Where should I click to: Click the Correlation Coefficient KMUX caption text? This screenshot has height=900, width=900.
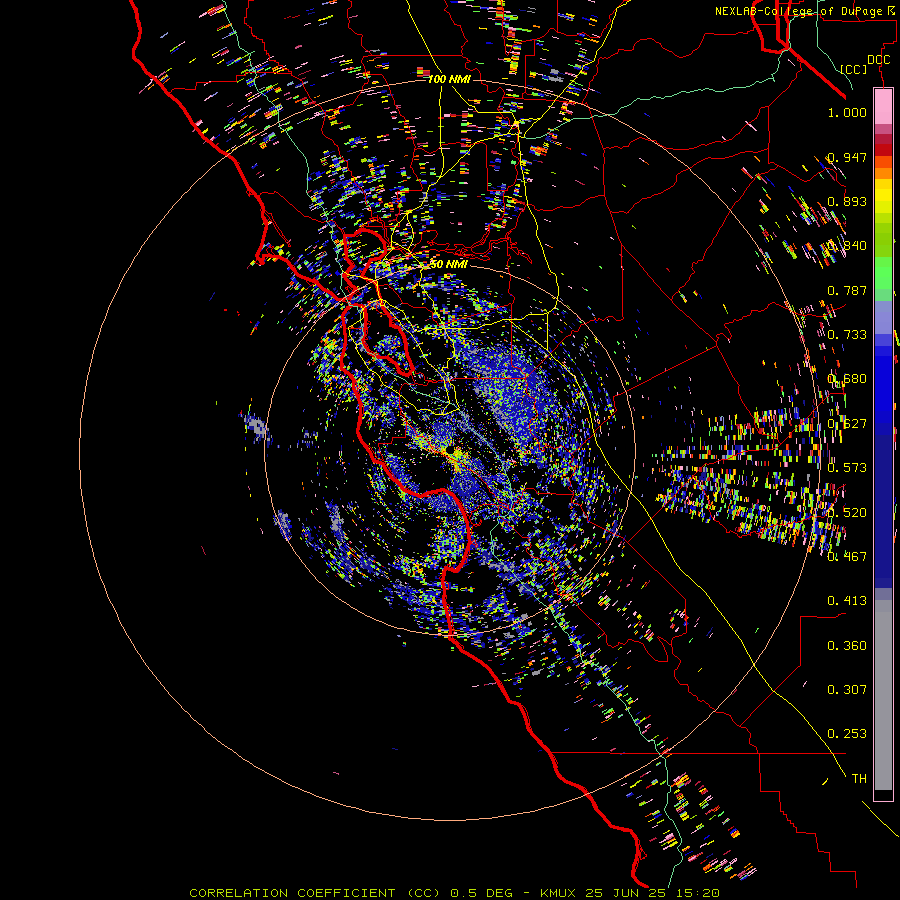[x=454, y=893]
